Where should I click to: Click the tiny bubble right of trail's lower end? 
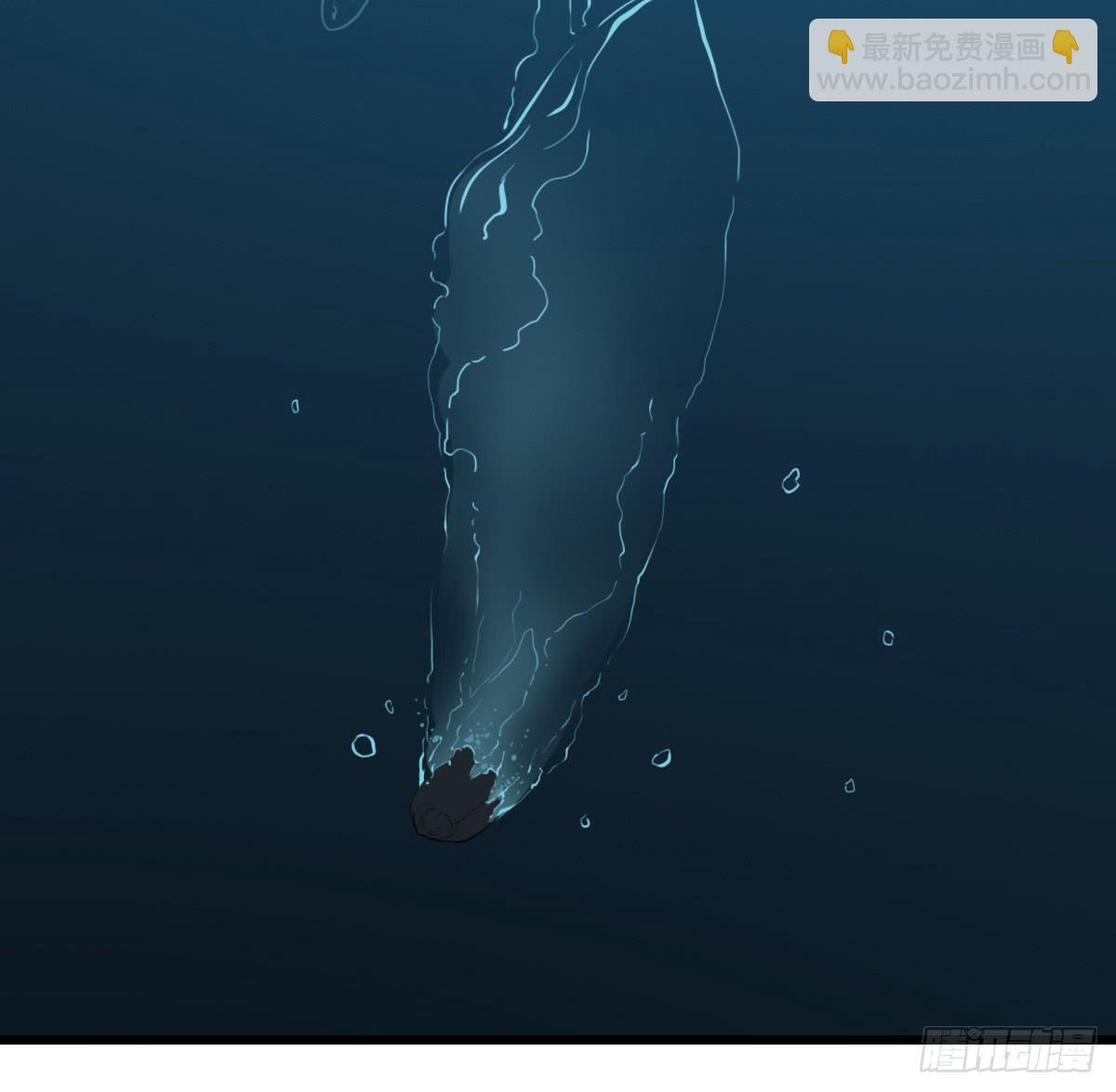tap(622, 695)
